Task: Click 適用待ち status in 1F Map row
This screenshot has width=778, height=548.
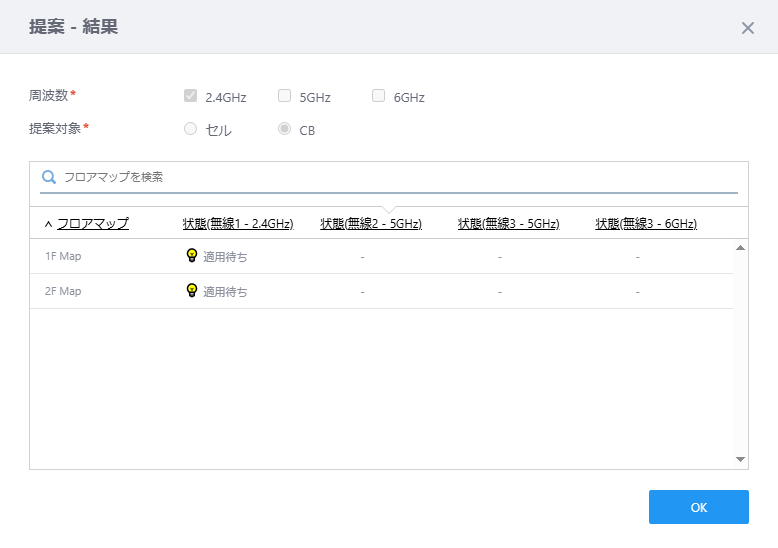Action: pyautogui.click(x=225, y=257)
